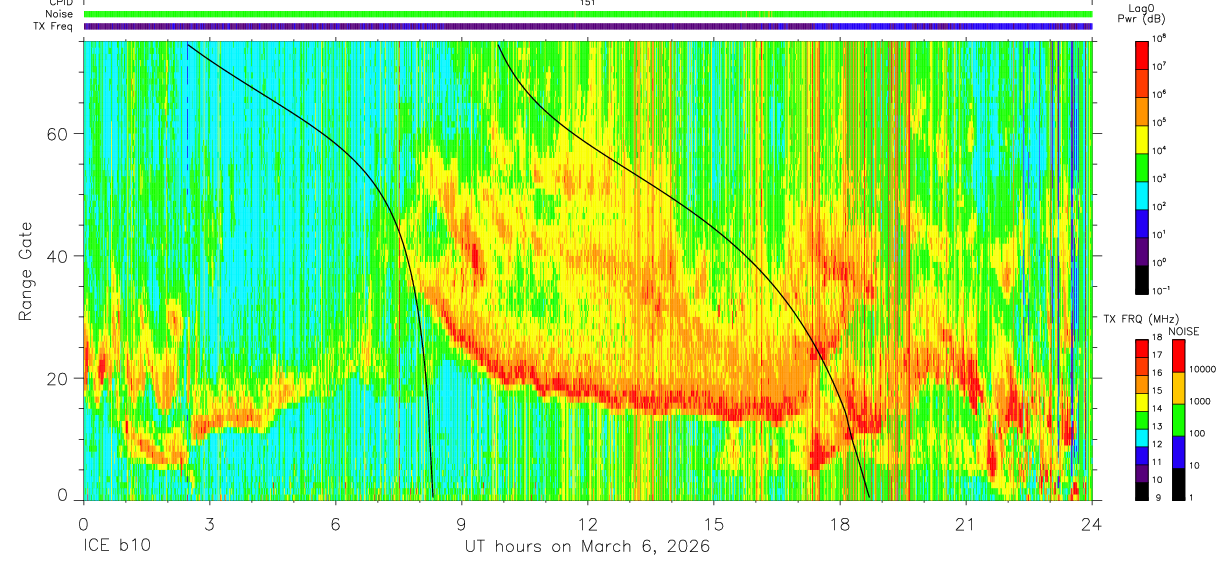Click the blue segment of NOISE colorbar

[1178, 450]
